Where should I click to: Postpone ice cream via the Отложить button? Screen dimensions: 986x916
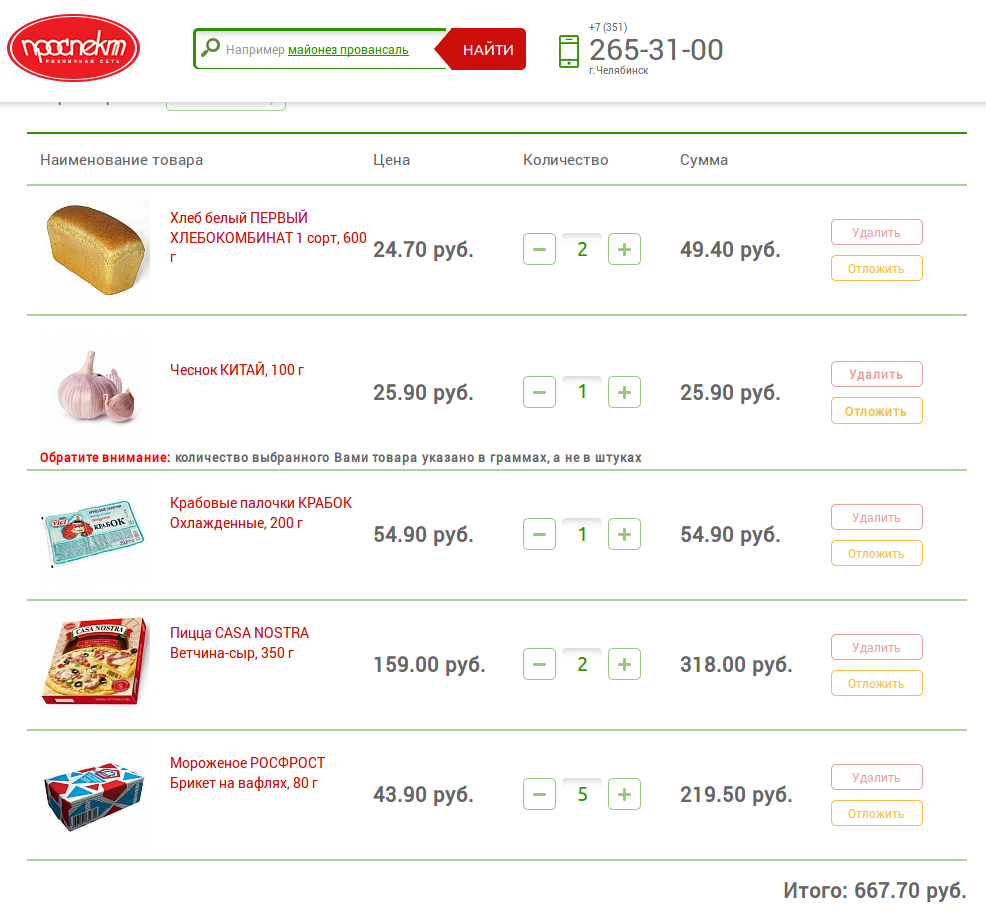(x=877, y=813)
